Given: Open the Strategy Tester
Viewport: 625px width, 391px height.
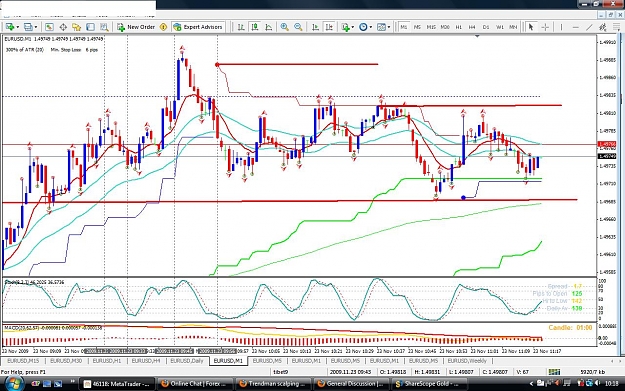Looking at the screenshot, I should (104, 27).
